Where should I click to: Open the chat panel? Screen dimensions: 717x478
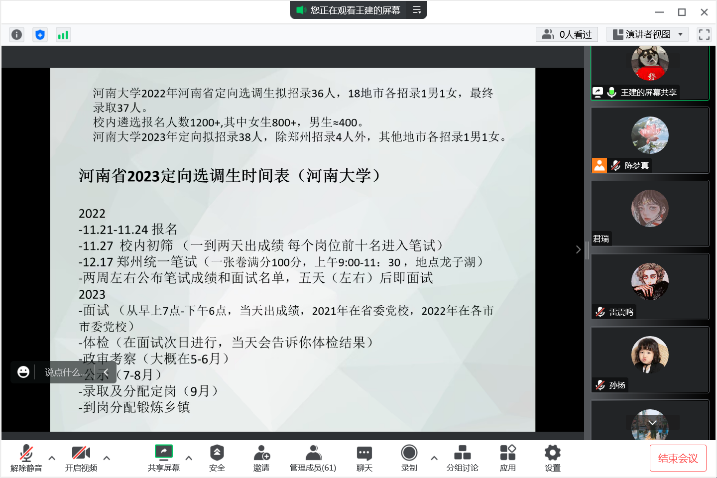click(364, 454)
